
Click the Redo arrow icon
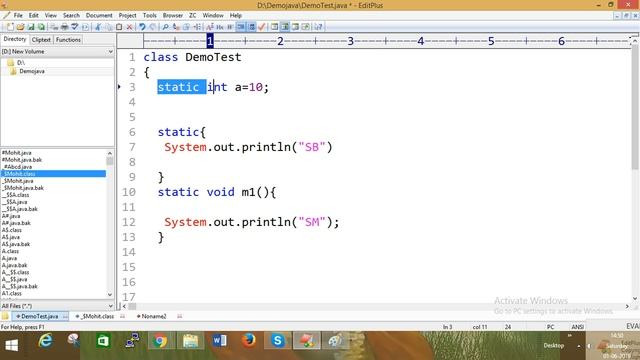pos(153,27)
